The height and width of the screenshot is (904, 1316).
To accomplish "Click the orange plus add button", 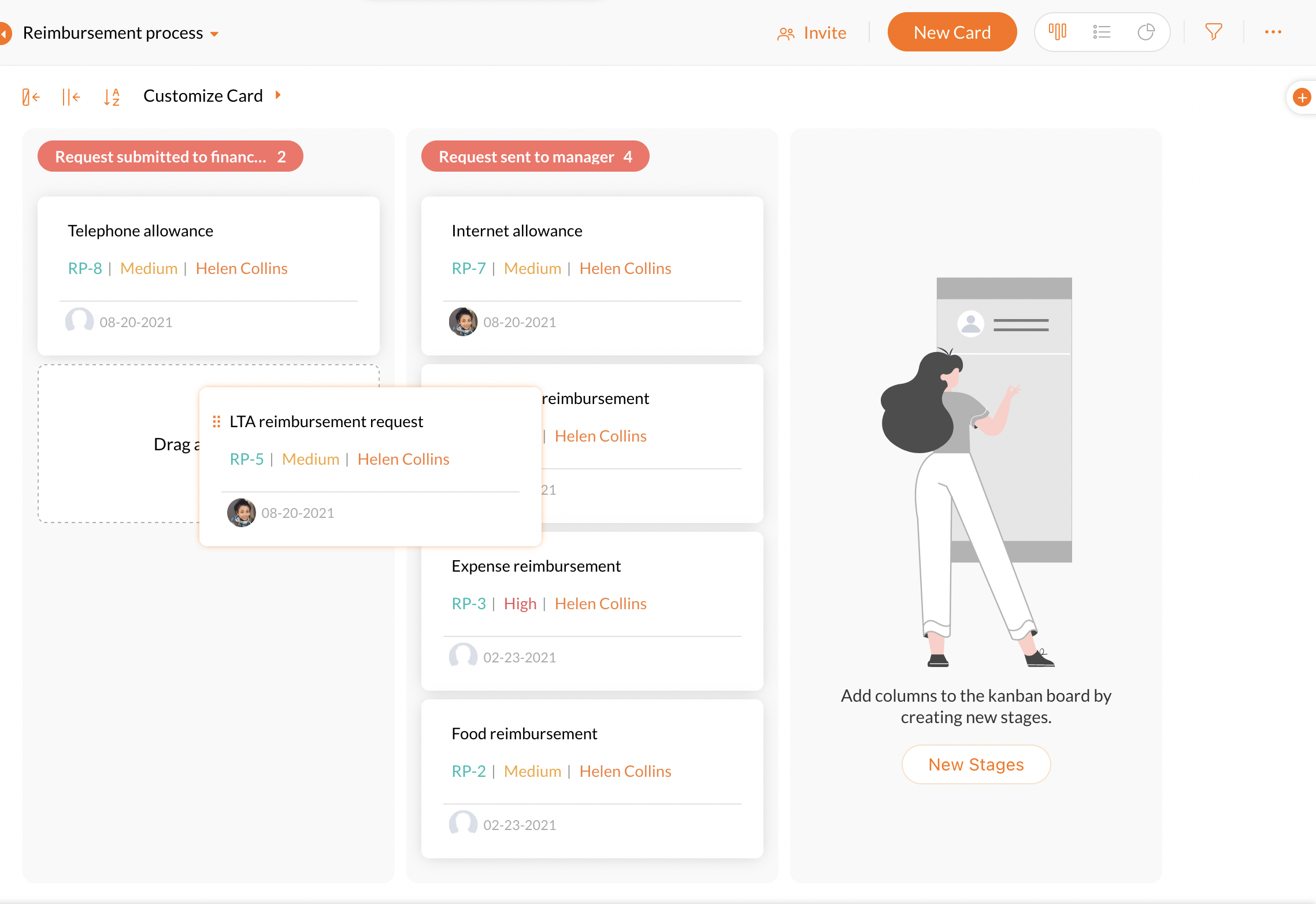I will (x=1302, y=97).
